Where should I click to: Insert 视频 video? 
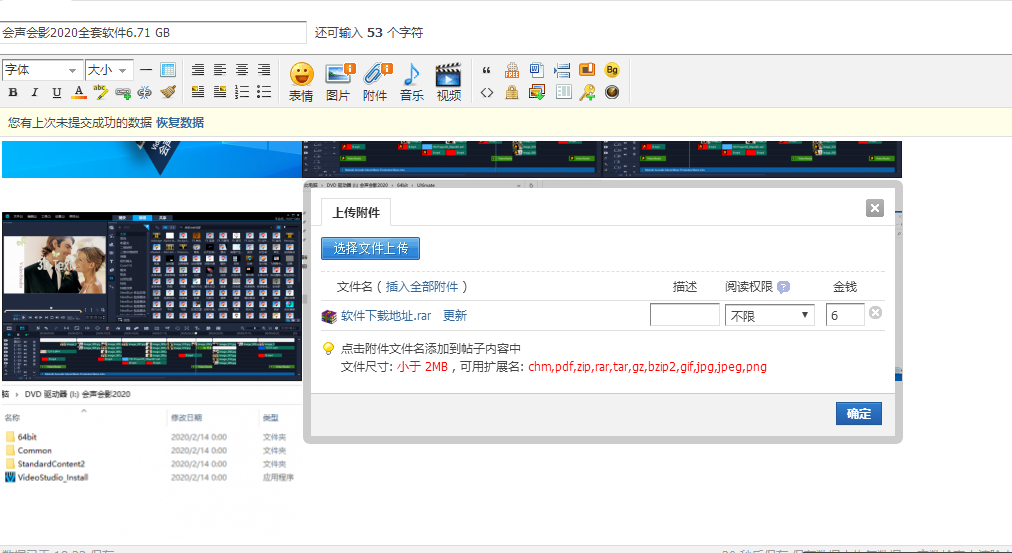[x=449, y=82]
